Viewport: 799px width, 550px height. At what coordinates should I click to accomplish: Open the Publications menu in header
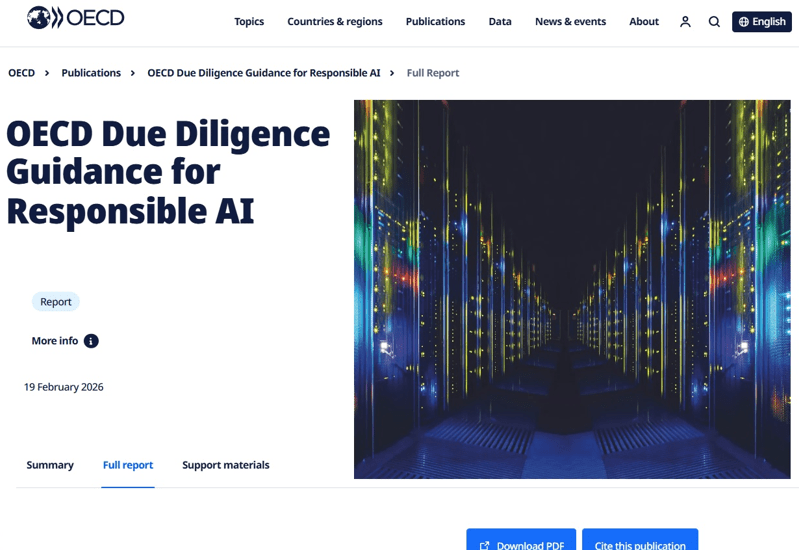[435, 21]
